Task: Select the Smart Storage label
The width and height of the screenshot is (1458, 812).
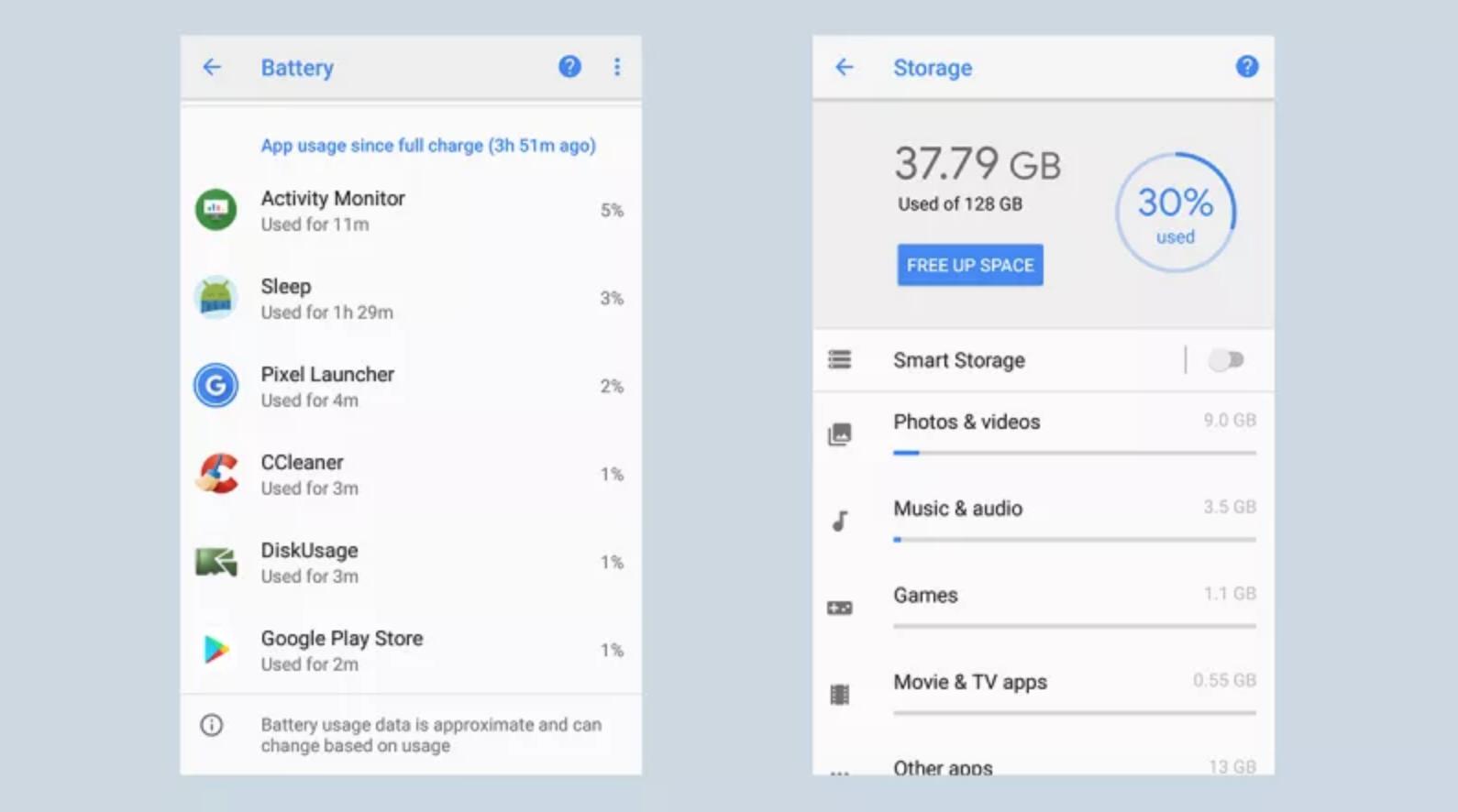Action: 959,360
